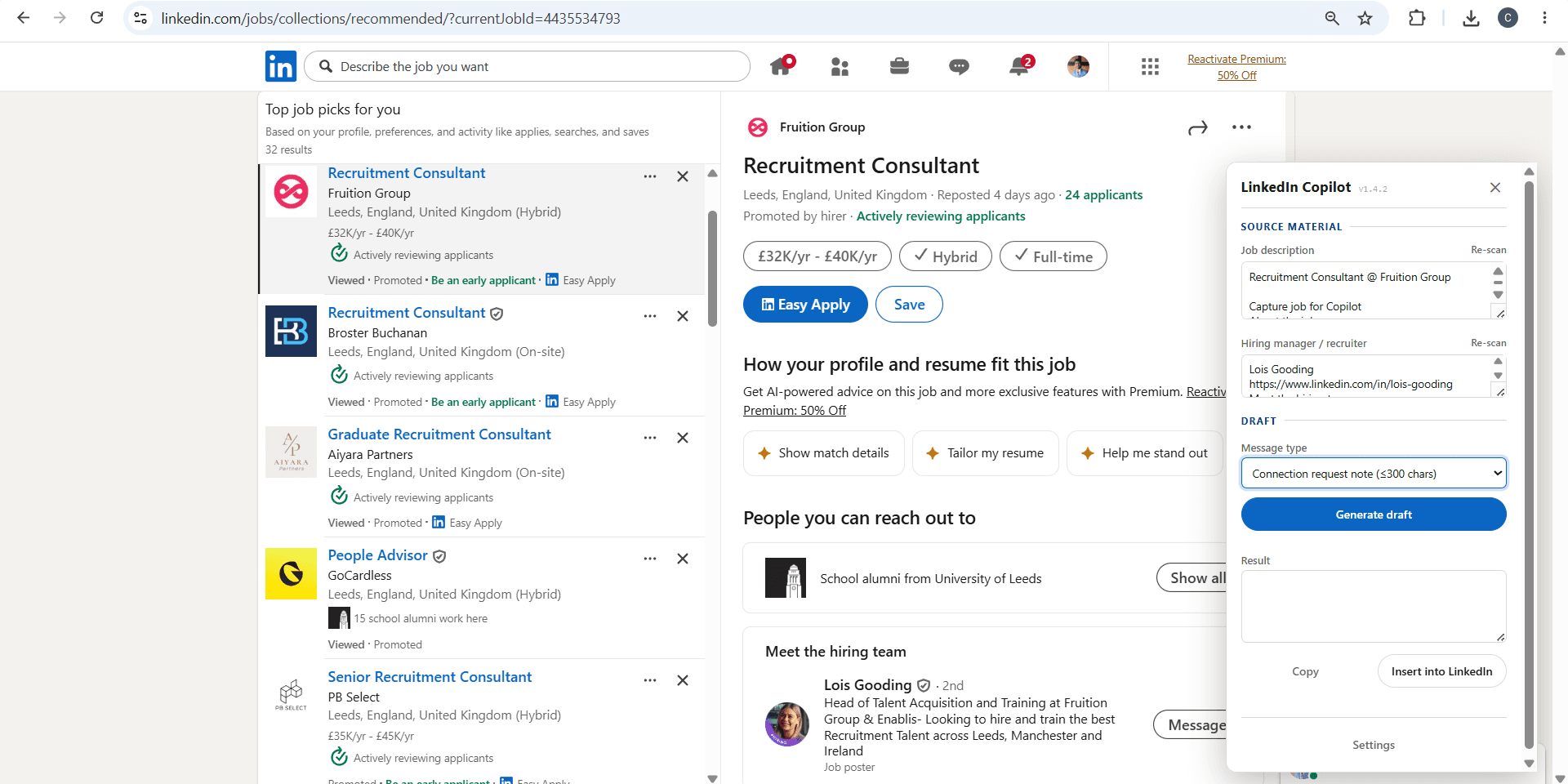Save the Recruitment Consultant job
The height and width of the screenshot is (784, 1568).
[909, 305]
